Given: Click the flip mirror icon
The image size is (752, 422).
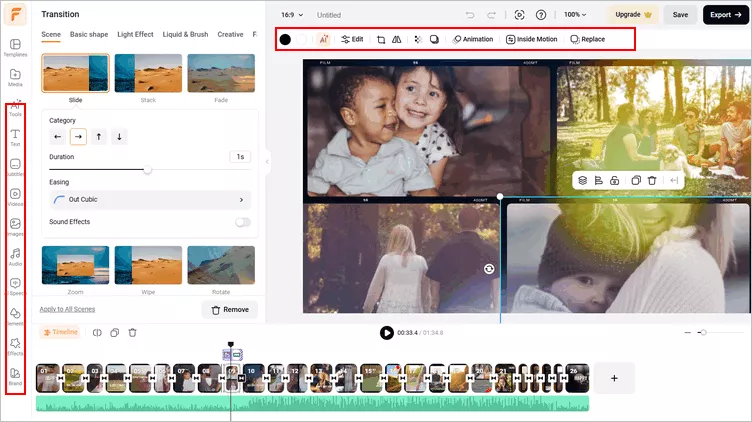Looking at the screenshot, I should click(397, 39).
